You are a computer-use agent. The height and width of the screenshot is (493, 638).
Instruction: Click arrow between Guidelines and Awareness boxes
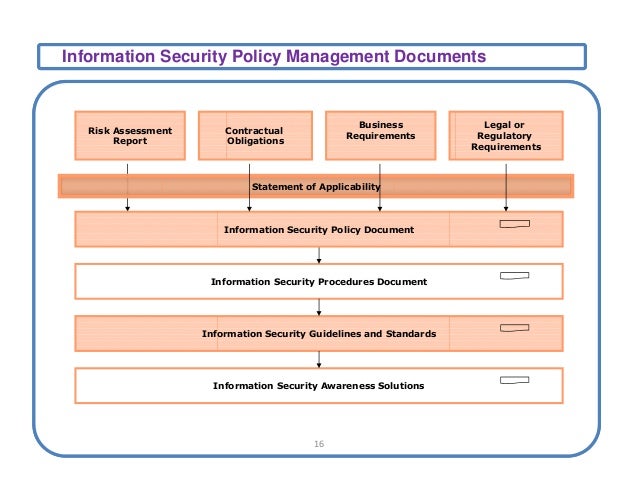pyautogui.click(x=319, y=359)
